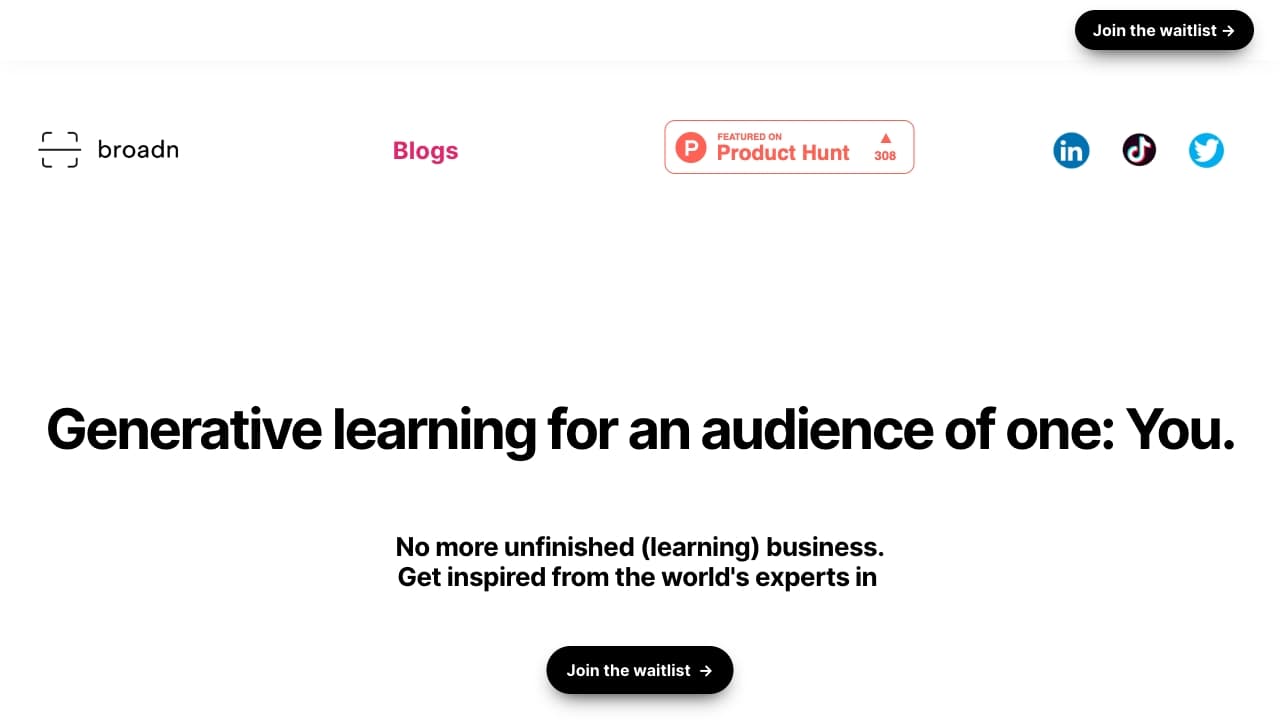The width and height of the screenshot is (1280, 720).
Task: Click the "Product Hunt" text in the badge
Action: click(x=783, y=153)
